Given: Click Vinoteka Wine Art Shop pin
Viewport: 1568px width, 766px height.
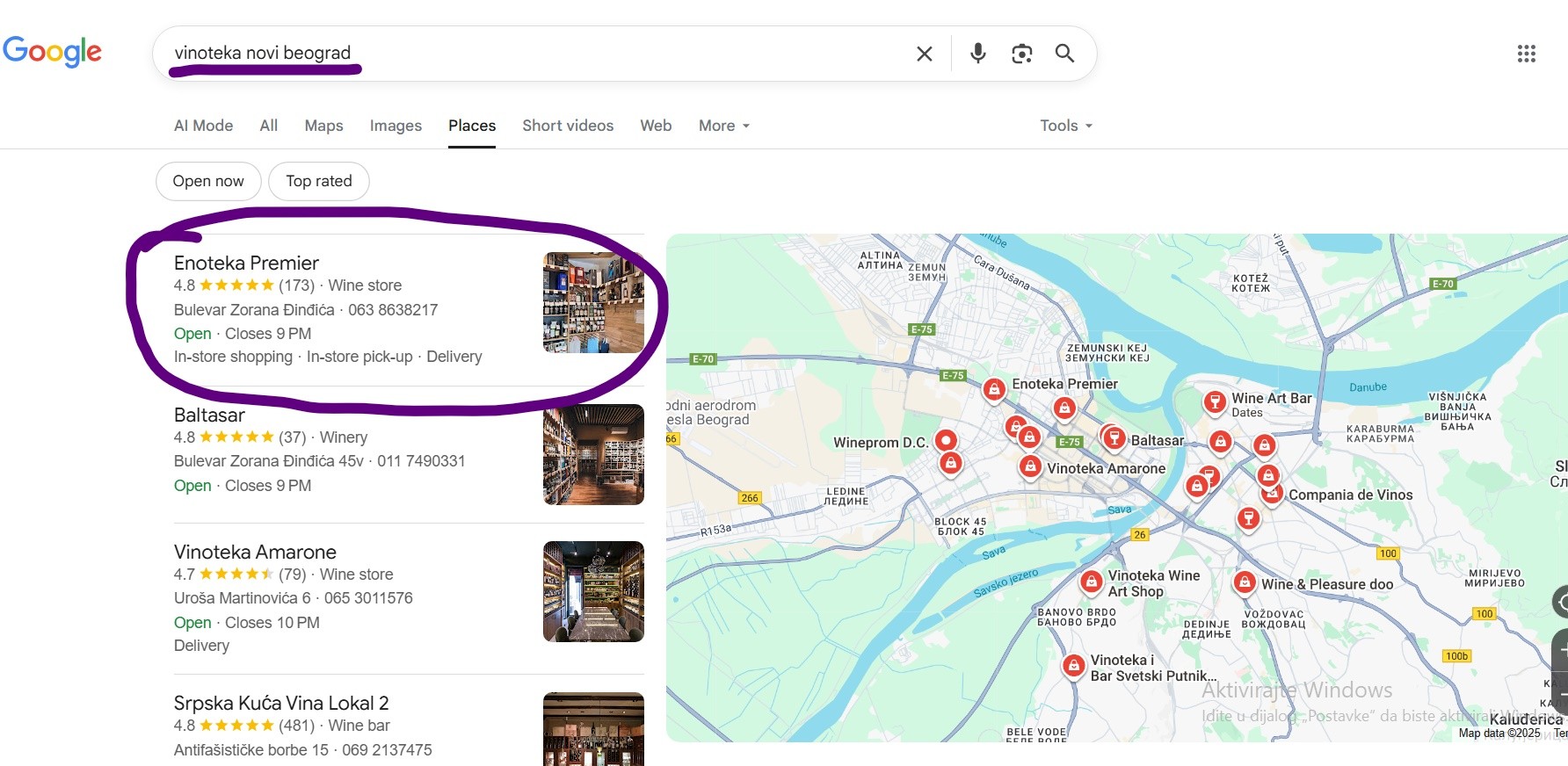Looking at the screenshot, I should (x=1091, y=581).
